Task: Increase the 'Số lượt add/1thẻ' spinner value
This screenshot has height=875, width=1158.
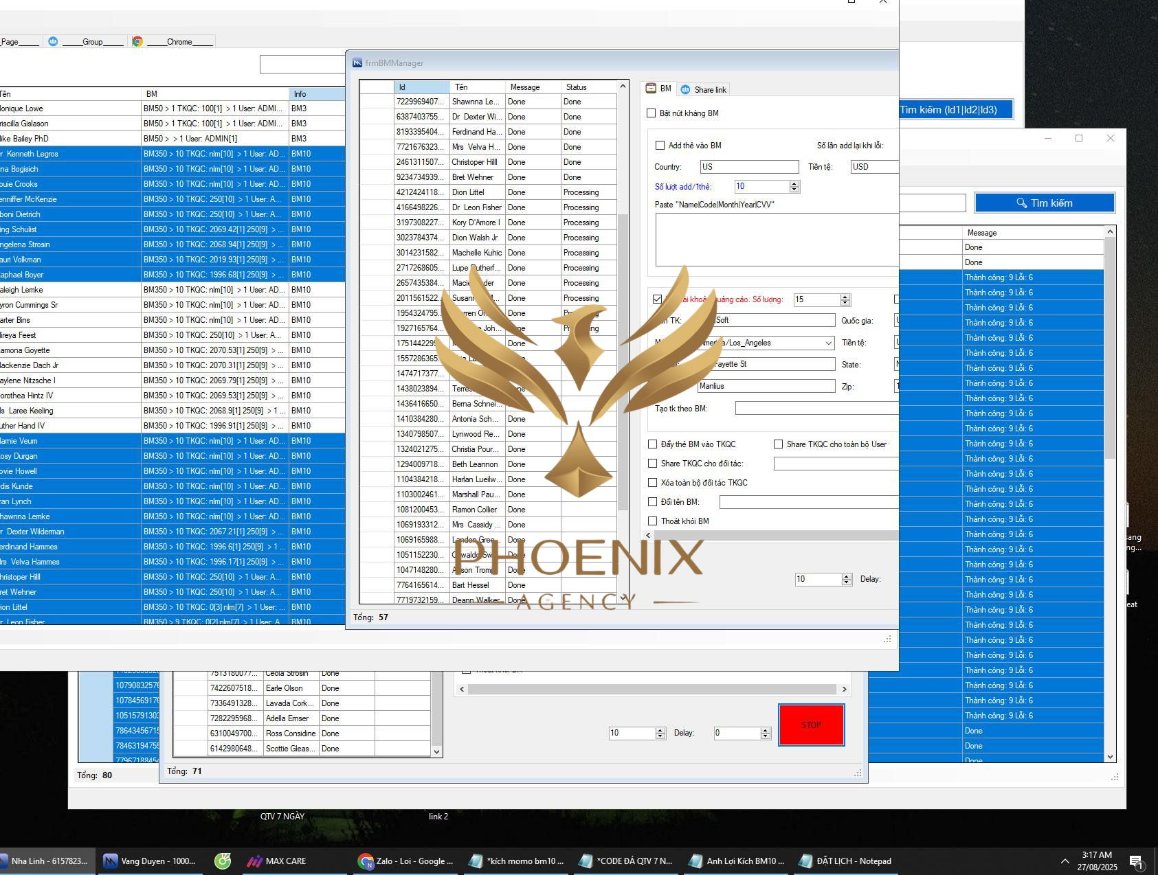Action: point(795,184)
